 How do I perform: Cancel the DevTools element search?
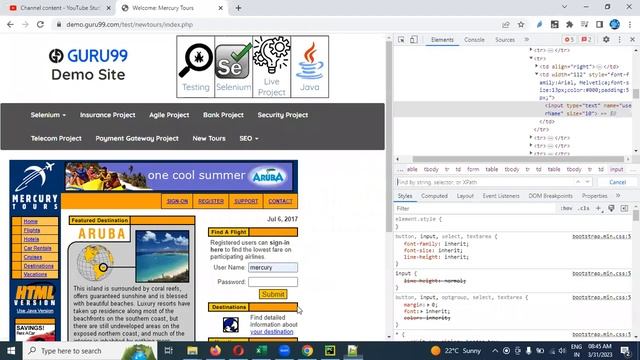617,182
